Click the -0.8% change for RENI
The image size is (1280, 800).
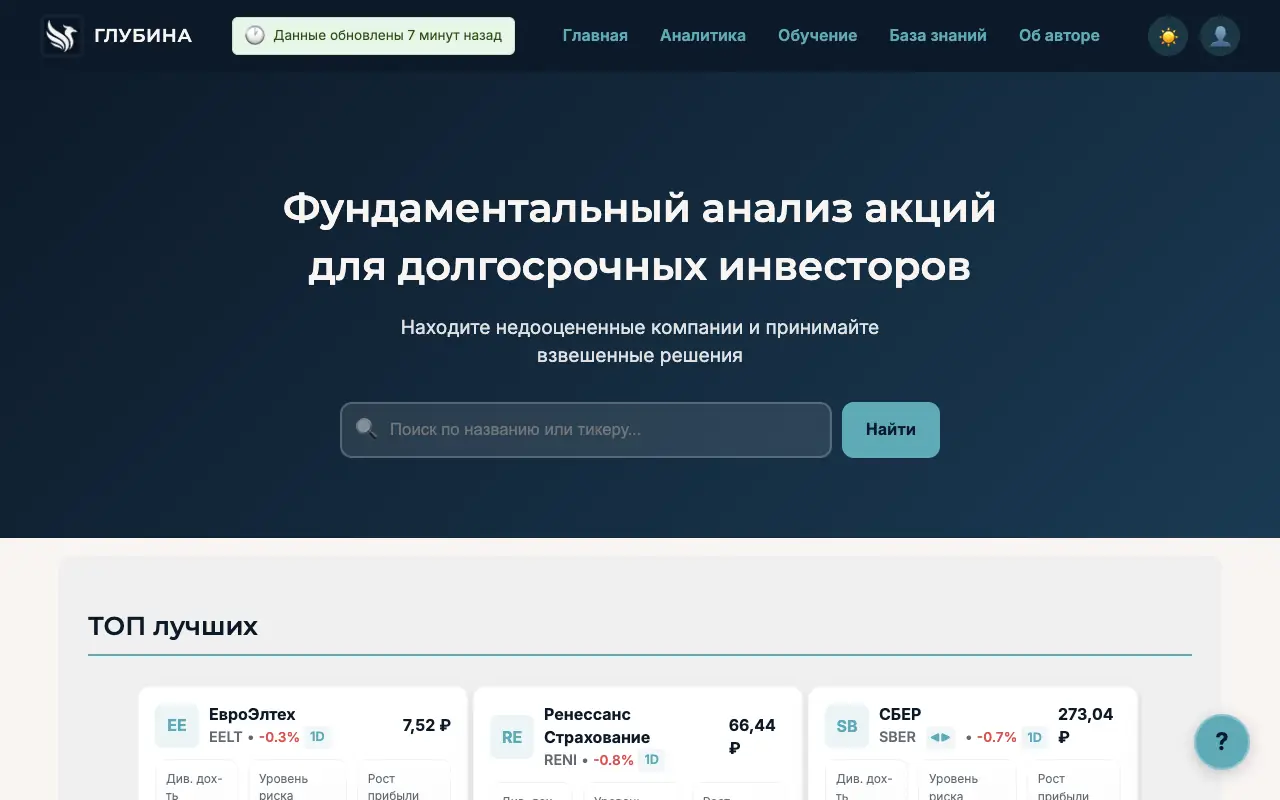(x=613, y=760)
